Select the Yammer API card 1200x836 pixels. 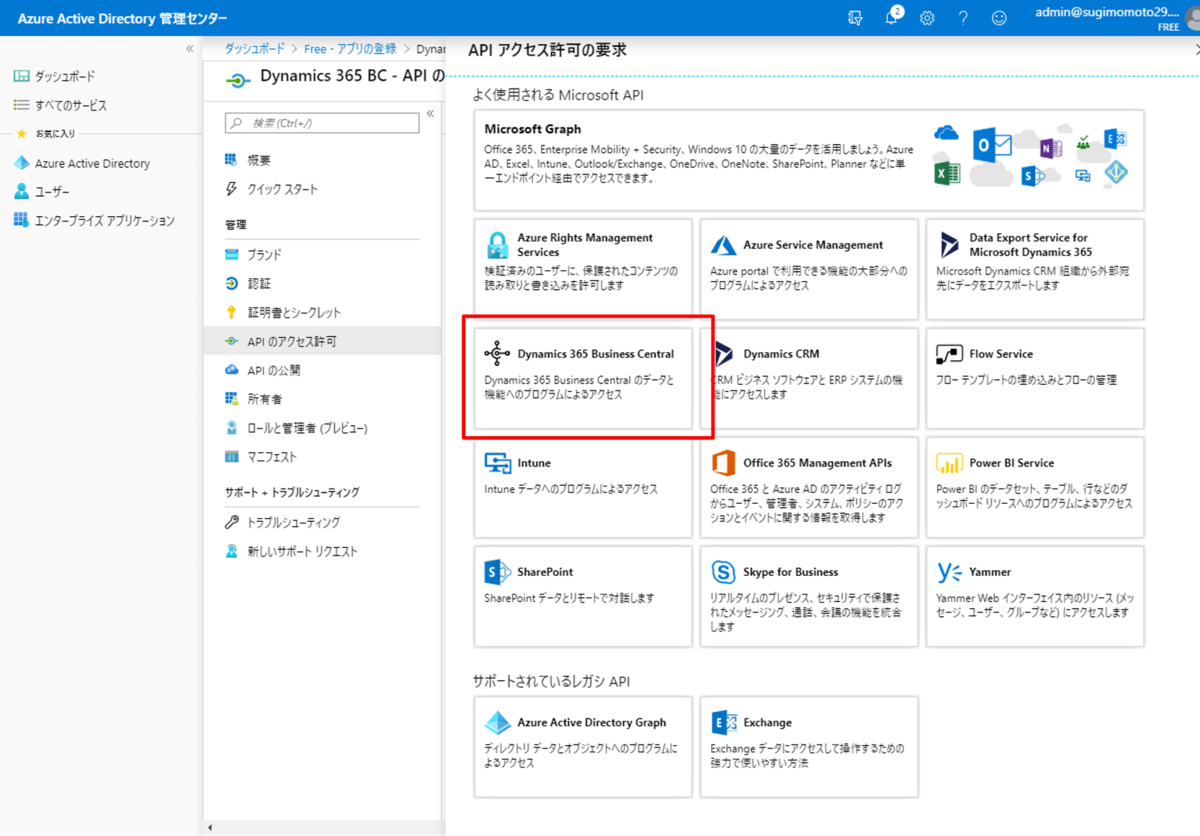point(1035,596)
